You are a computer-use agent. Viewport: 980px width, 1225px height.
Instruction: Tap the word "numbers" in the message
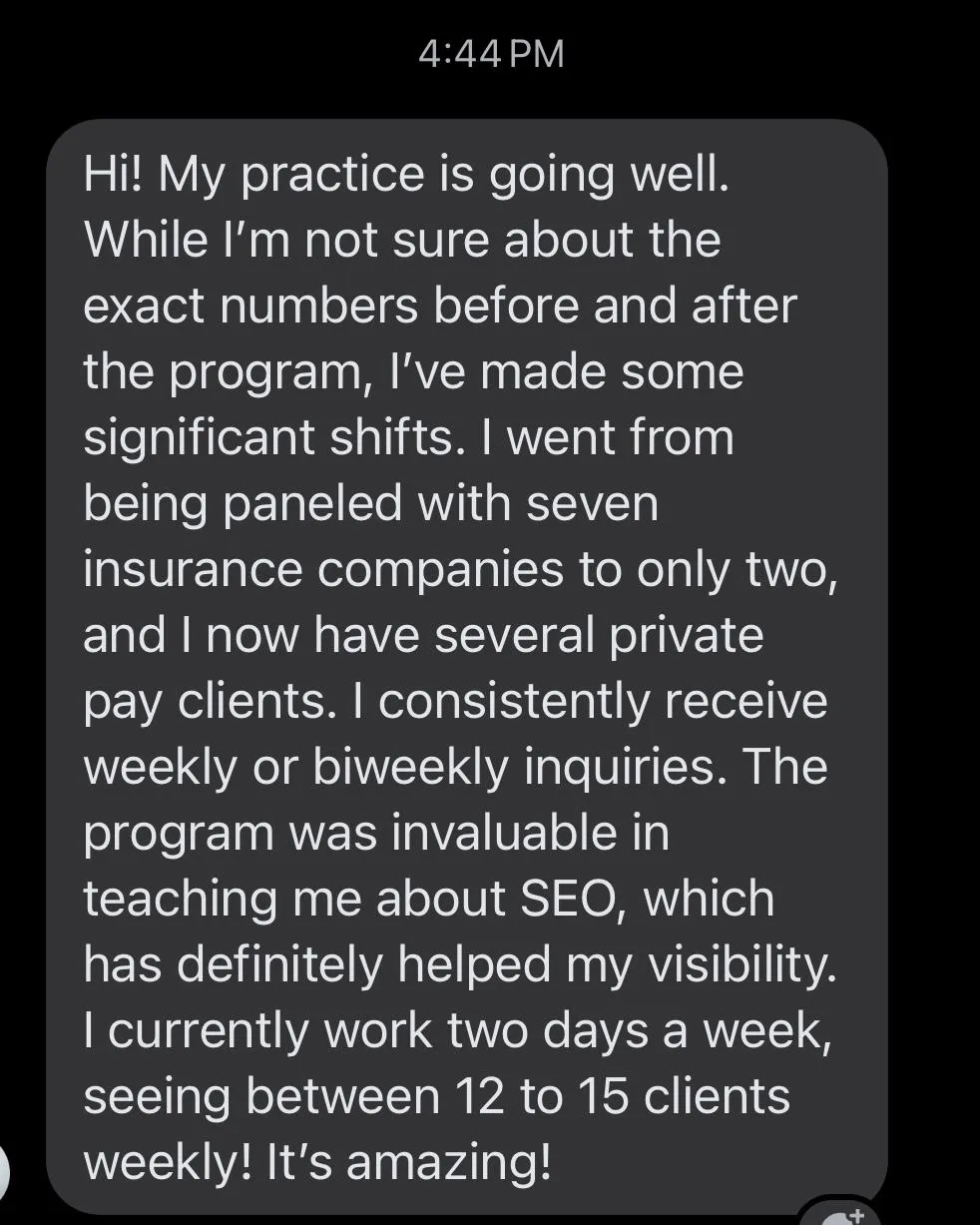pos(317,306)
